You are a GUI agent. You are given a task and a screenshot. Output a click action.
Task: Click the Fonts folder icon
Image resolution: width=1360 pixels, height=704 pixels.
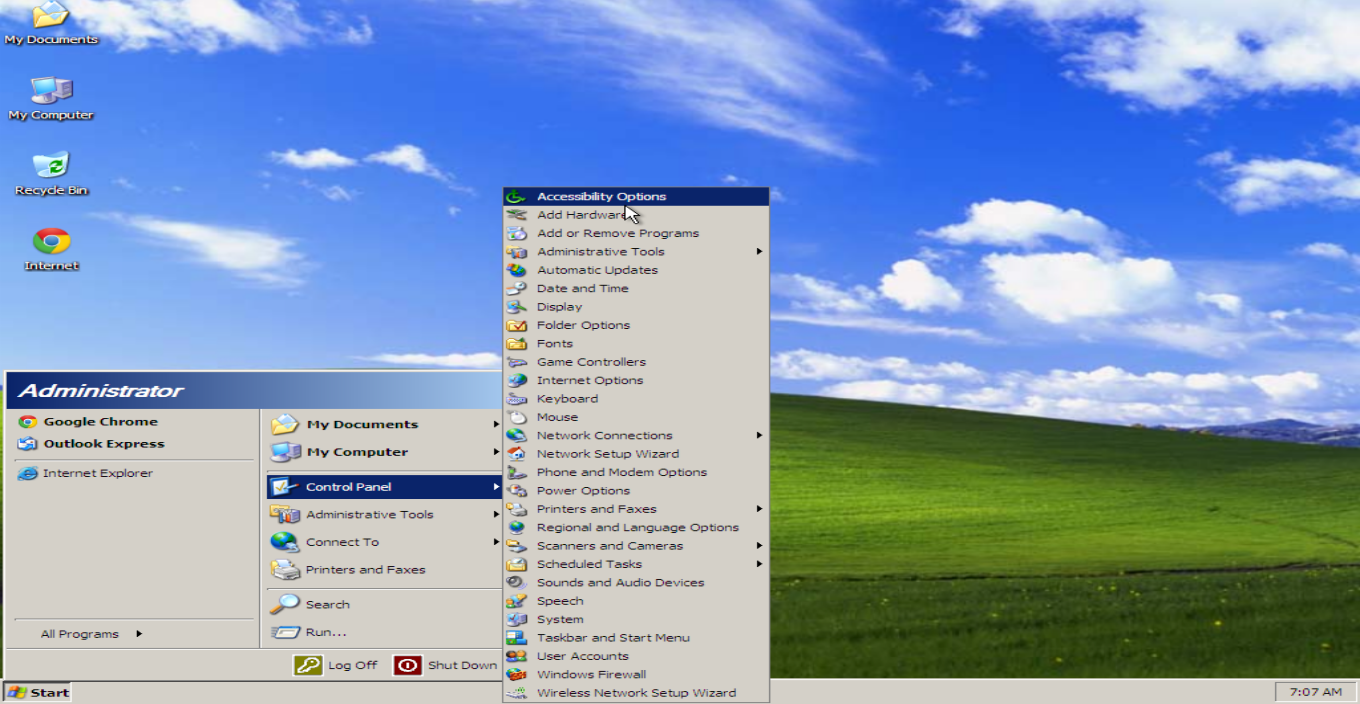tap(516, 343)
